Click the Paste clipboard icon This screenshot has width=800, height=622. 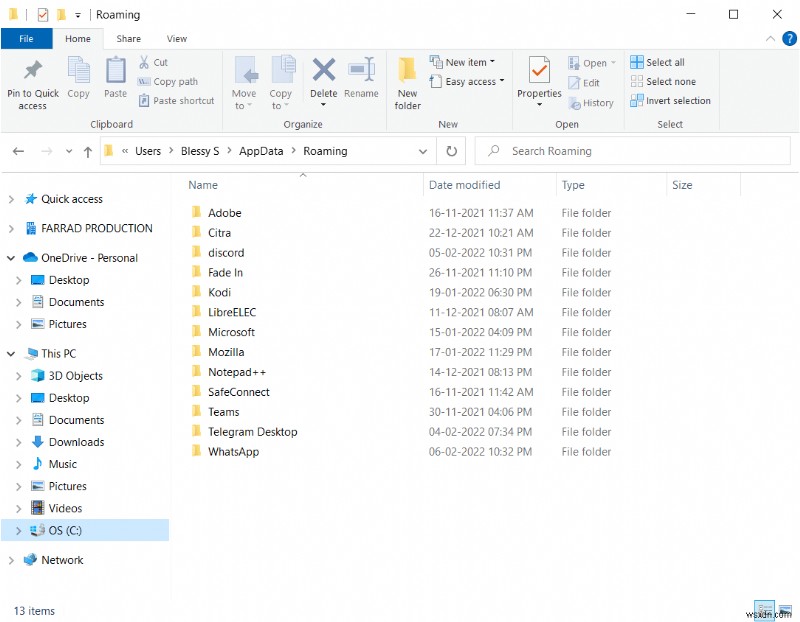[x=115, y=70]
